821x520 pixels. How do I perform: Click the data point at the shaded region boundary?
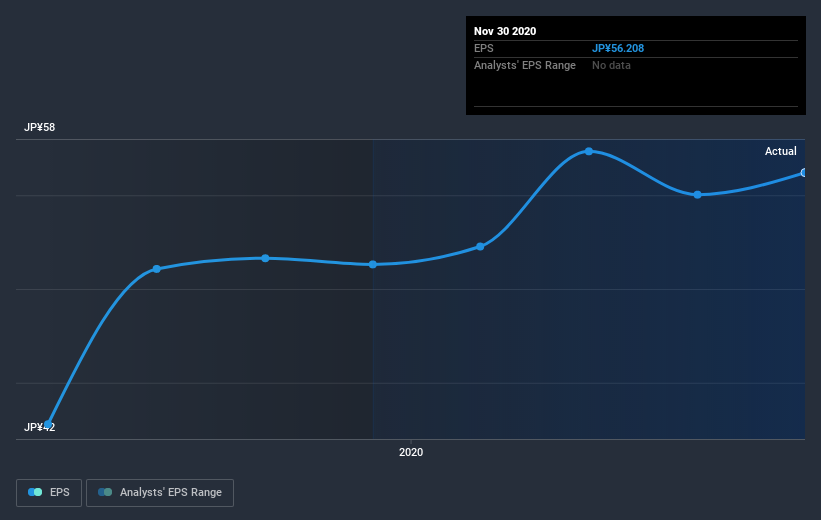(x=373, y=264)
